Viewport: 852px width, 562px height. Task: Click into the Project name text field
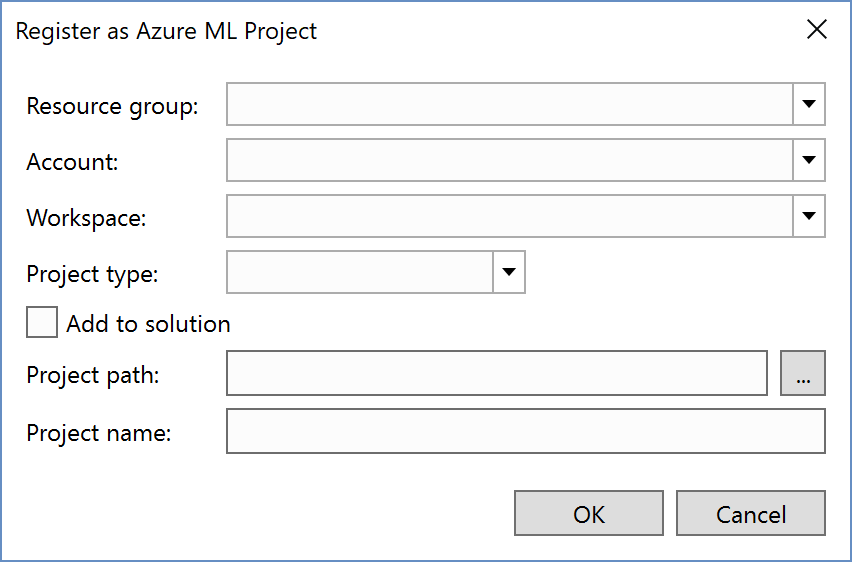tap(525, 432)
